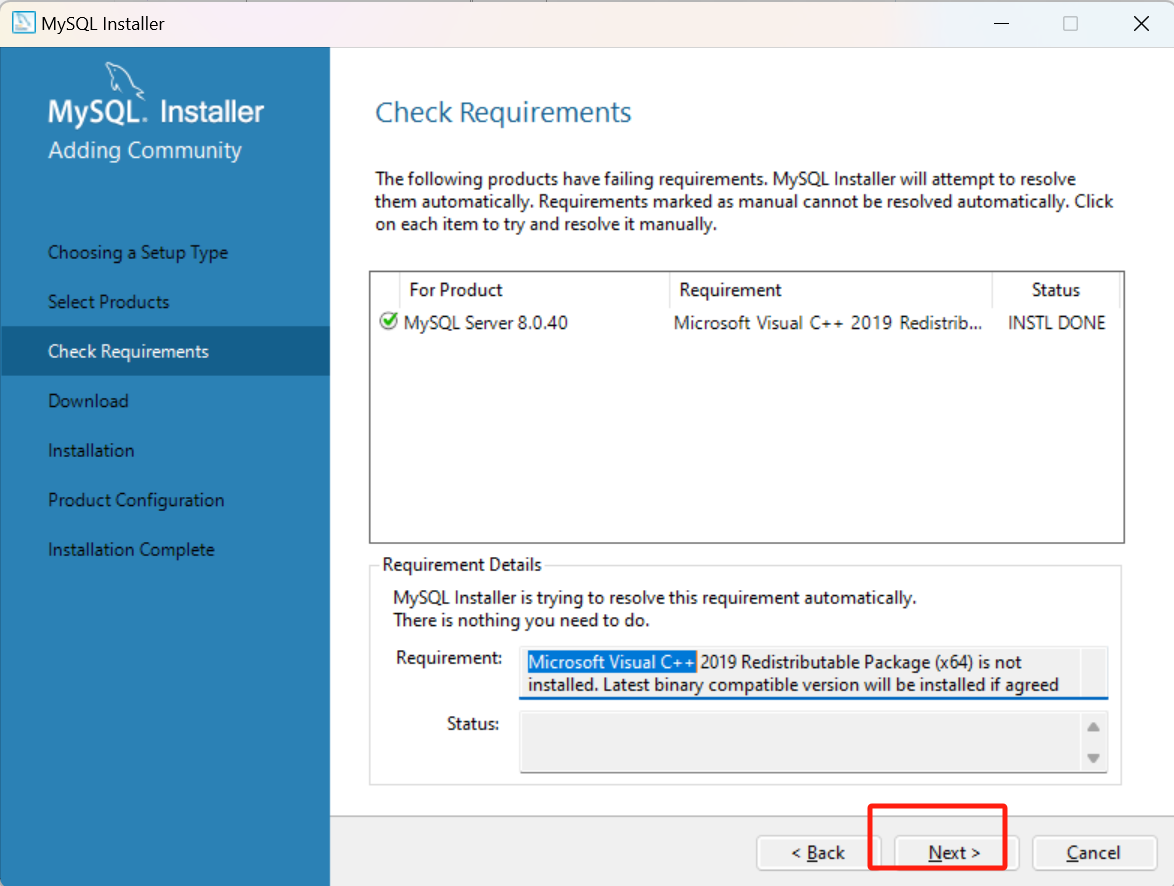Cancel the MySQL installation
The width and height of the screenshot is (1174, 886).
point(1094,852)
